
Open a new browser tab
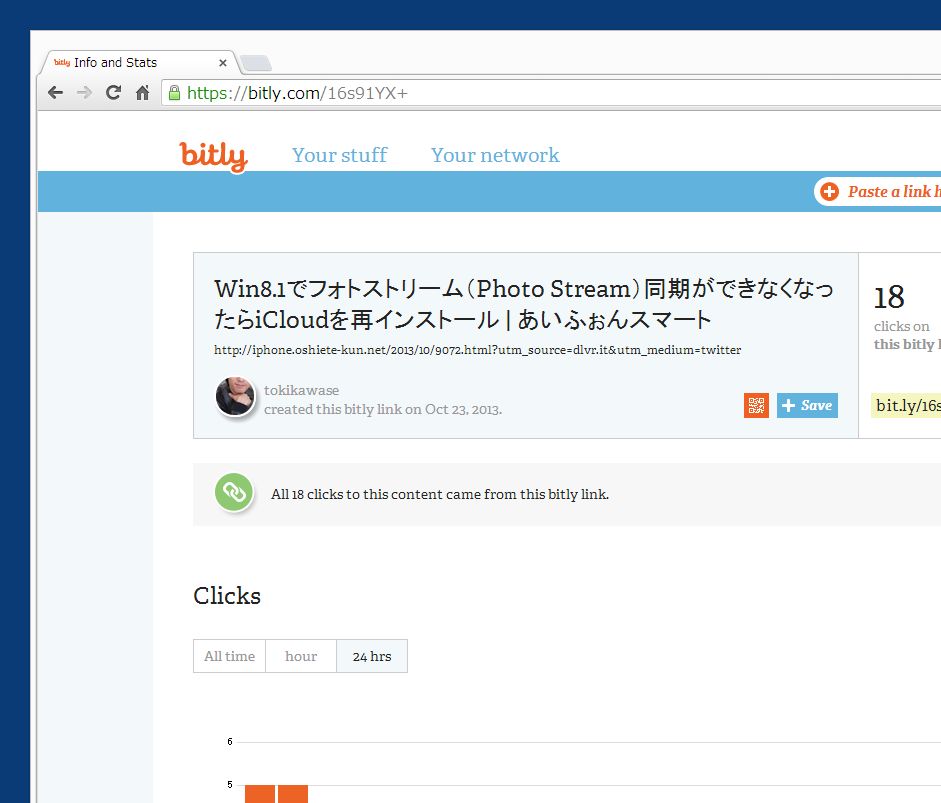255,62
